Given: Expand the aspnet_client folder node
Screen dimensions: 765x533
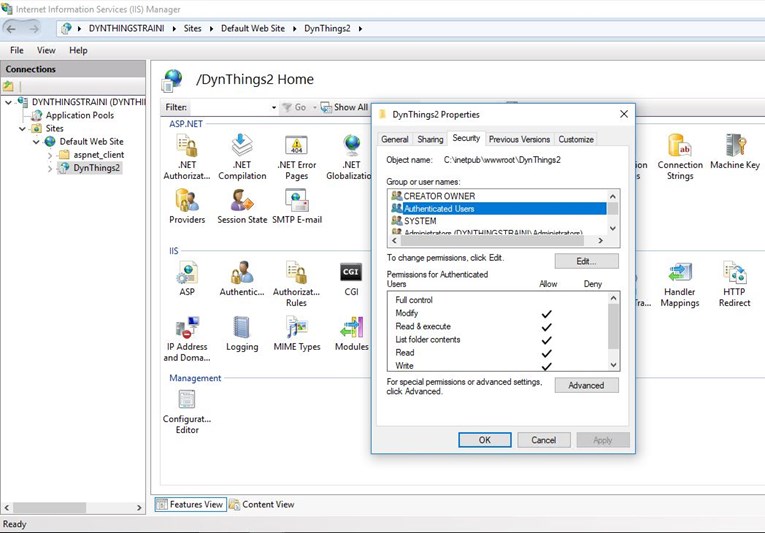Looking at the screenshot, I should click(50, 155).
